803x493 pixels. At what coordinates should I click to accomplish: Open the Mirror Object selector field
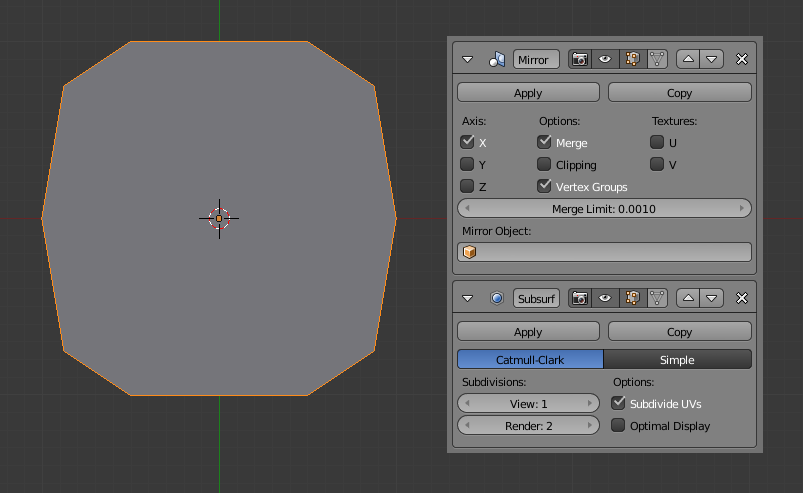(x=604, y=252)
